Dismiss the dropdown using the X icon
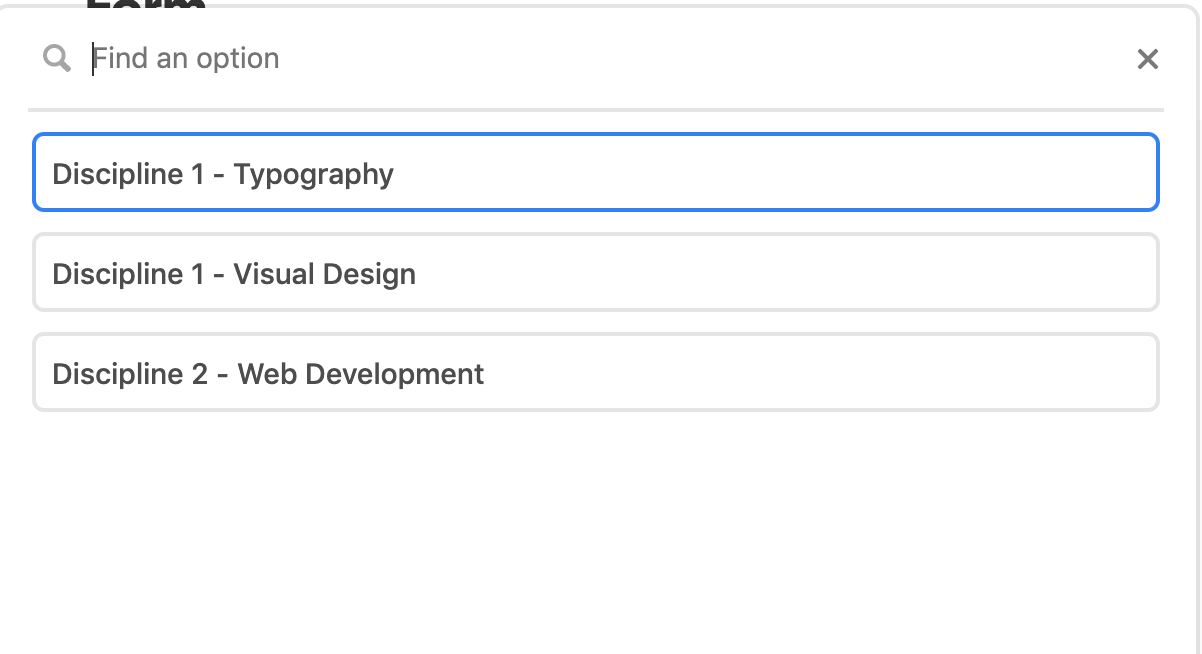Screen dimensions: 1202x654 (x=1148, y=59)
